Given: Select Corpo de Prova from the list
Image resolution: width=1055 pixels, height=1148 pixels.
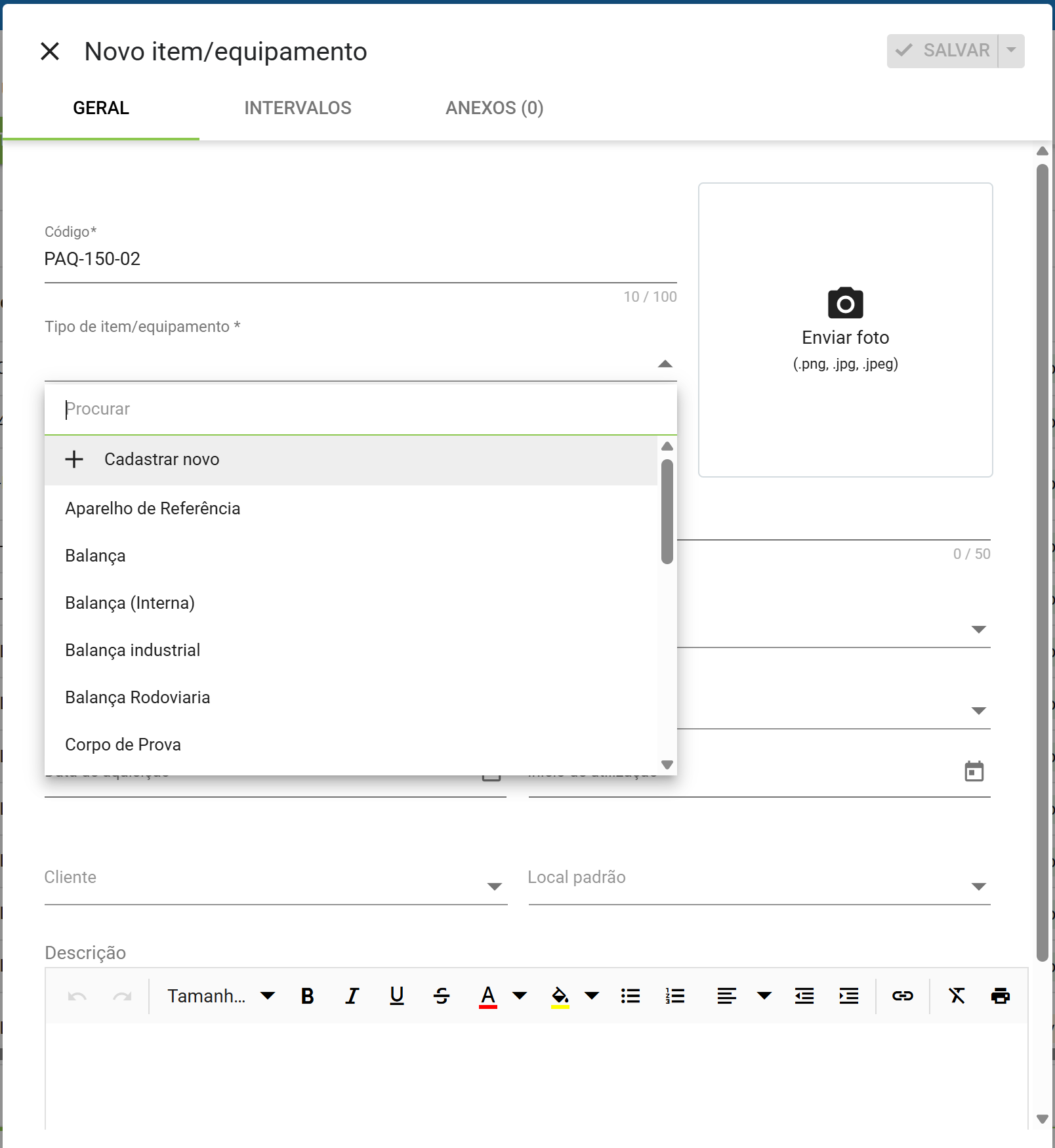Looking at the screenshot, I should point(351,745).
